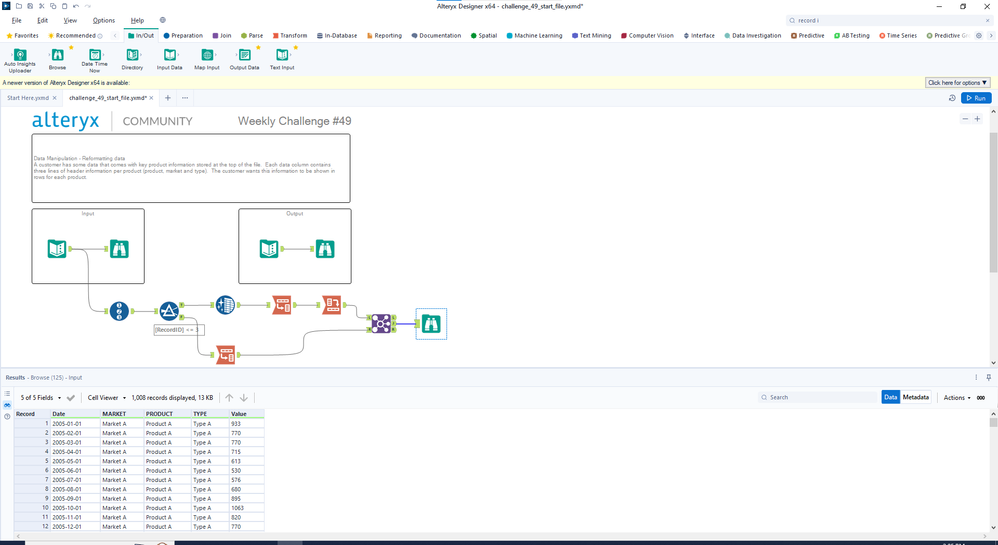Open the Actions dropdown
Image resolution: width=998 pixels, height=545 pixels.
957,397
